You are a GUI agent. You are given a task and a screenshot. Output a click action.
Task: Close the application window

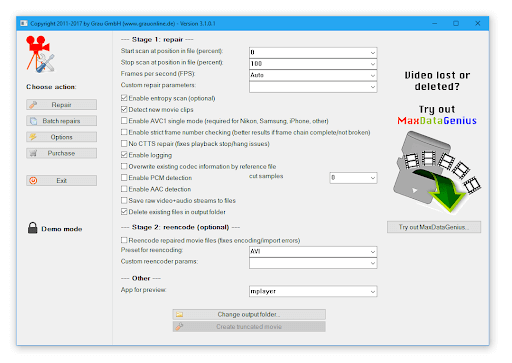pos(477,23)
